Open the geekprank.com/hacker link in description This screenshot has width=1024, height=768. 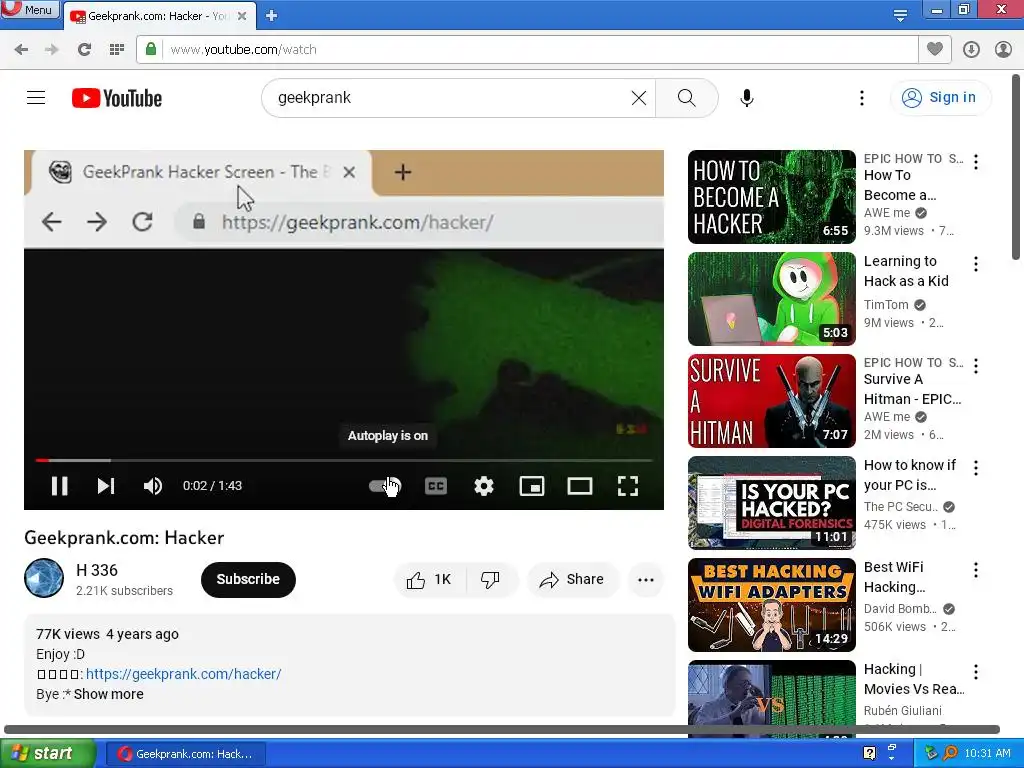coord(184,674)
